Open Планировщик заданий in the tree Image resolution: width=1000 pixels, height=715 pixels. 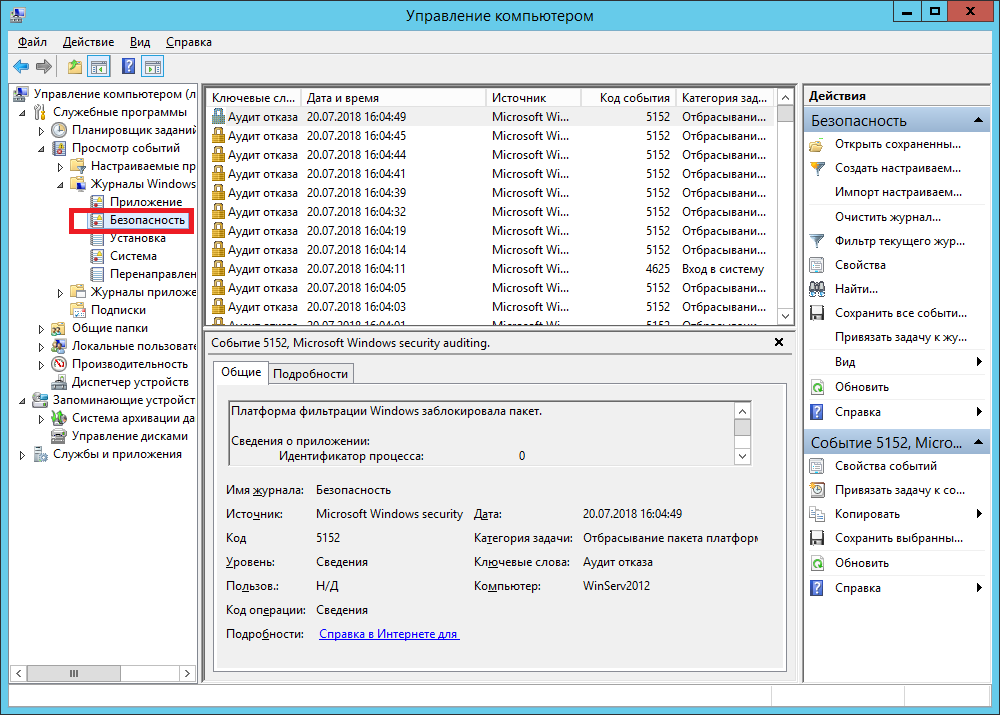tap(128, 130)
